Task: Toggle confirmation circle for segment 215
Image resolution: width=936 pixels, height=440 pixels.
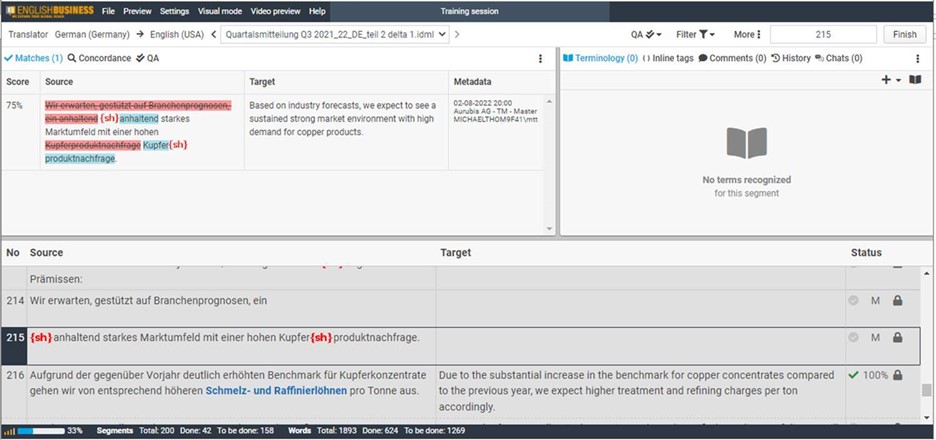Action: pyautogui.click(x=853, y=338)
